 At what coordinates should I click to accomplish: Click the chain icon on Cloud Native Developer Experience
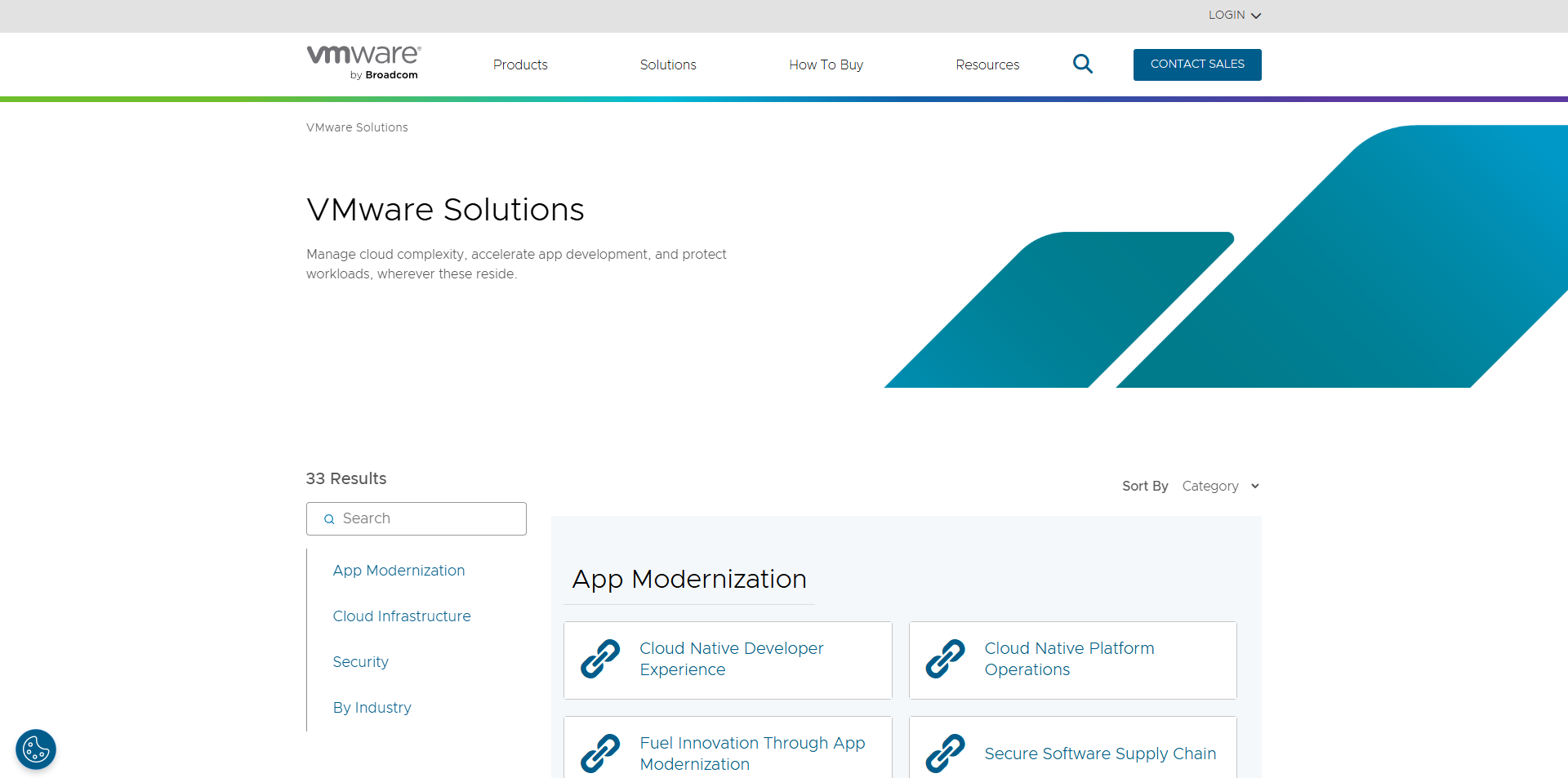tap(600, 659)
